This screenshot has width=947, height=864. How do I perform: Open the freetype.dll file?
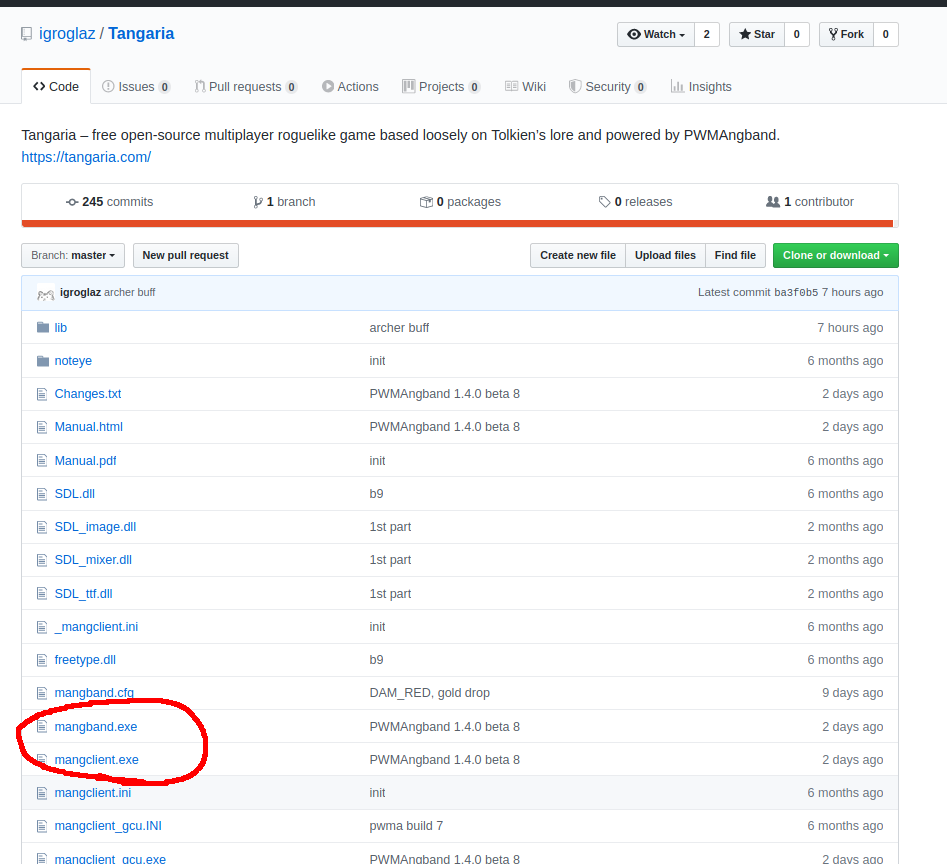pos(85,660)
